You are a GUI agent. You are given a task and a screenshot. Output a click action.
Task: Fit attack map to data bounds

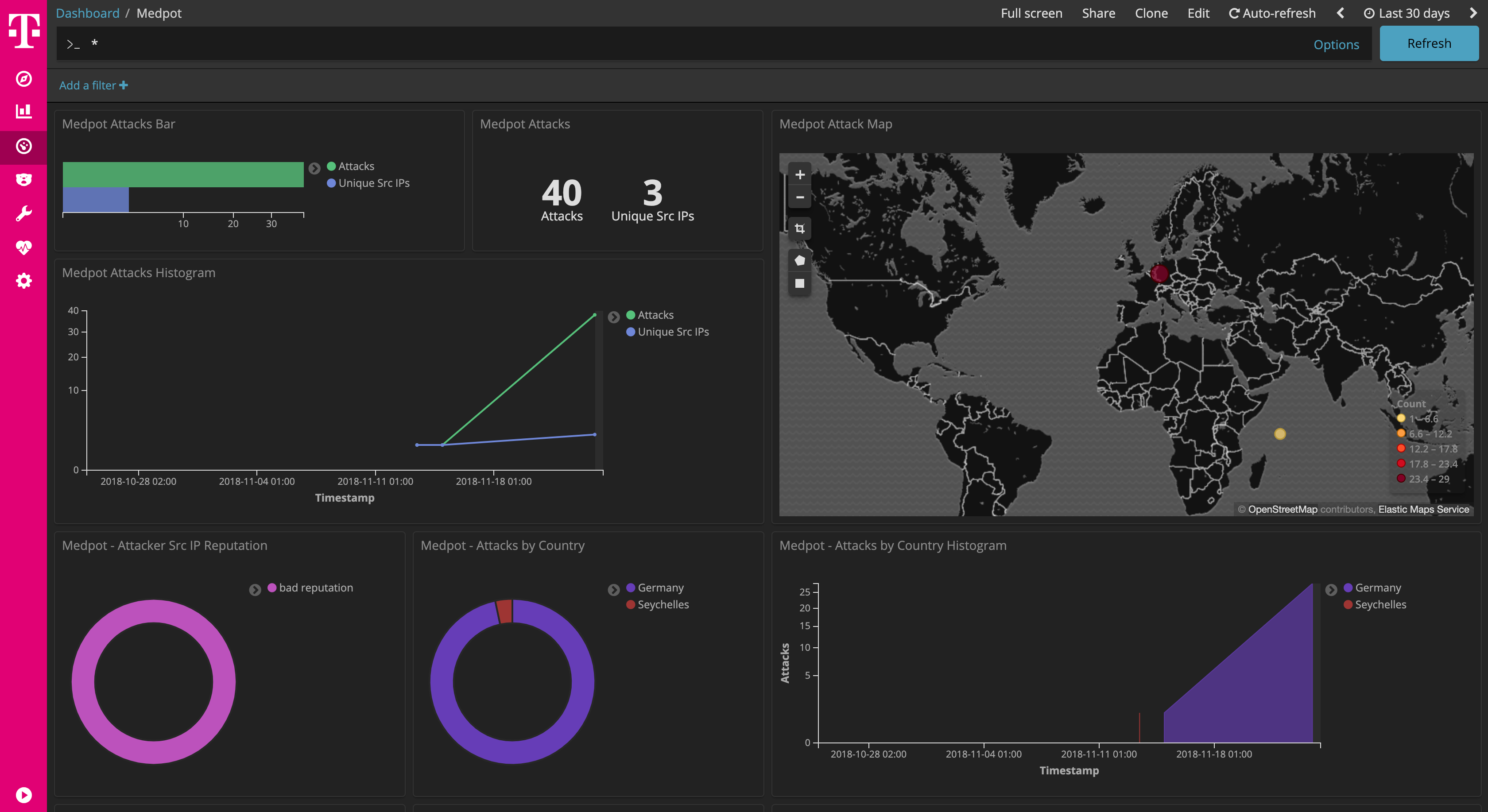[x=800, y=228]
